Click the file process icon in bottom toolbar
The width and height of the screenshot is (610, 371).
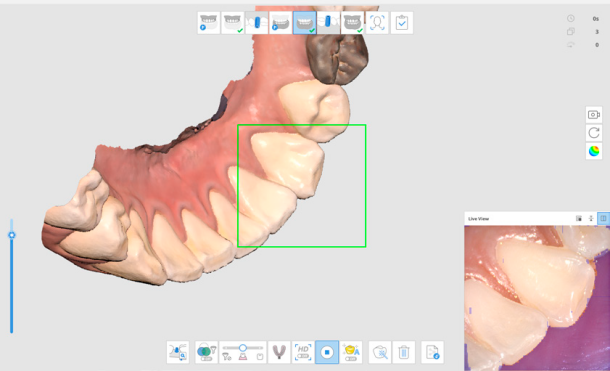click(x=432, y=352)
